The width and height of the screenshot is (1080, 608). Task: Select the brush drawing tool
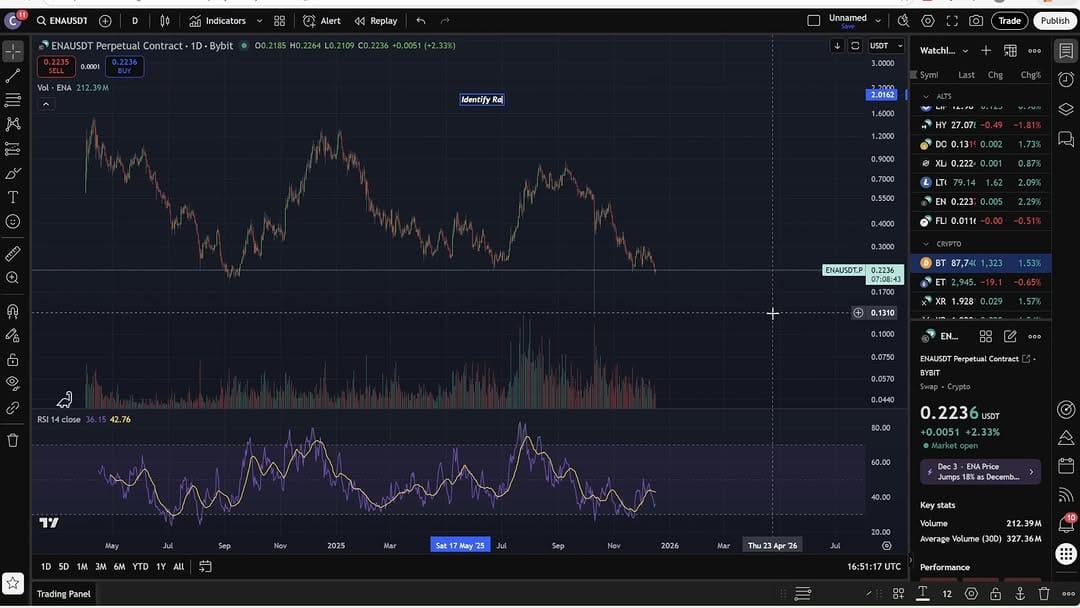tap(12, 173)
